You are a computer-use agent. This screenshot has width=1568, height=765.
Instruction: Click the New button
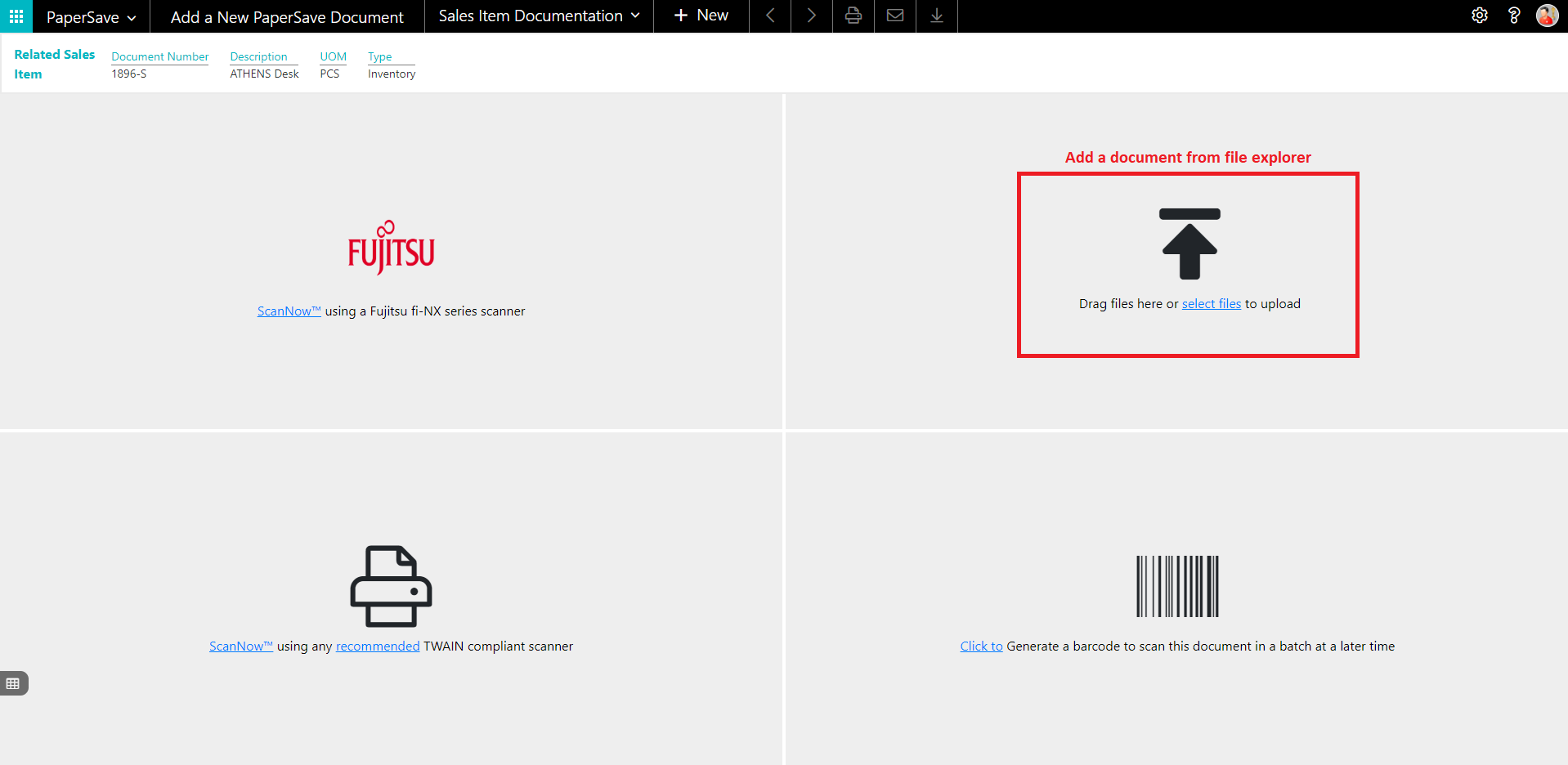[701, 16]
